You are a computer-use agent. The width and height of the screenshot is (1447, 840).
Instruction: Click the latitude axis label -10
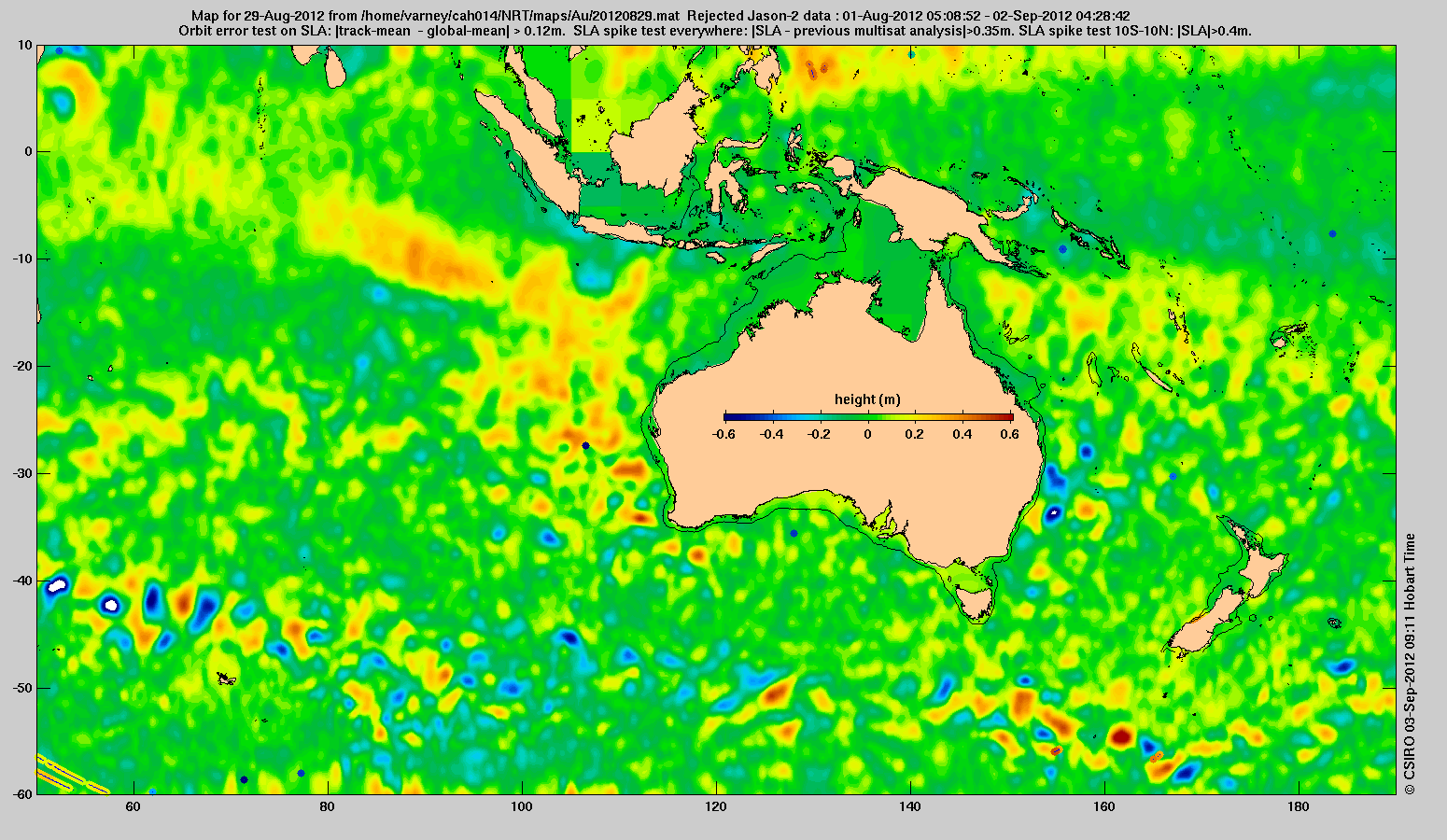(x=22, y=259)
